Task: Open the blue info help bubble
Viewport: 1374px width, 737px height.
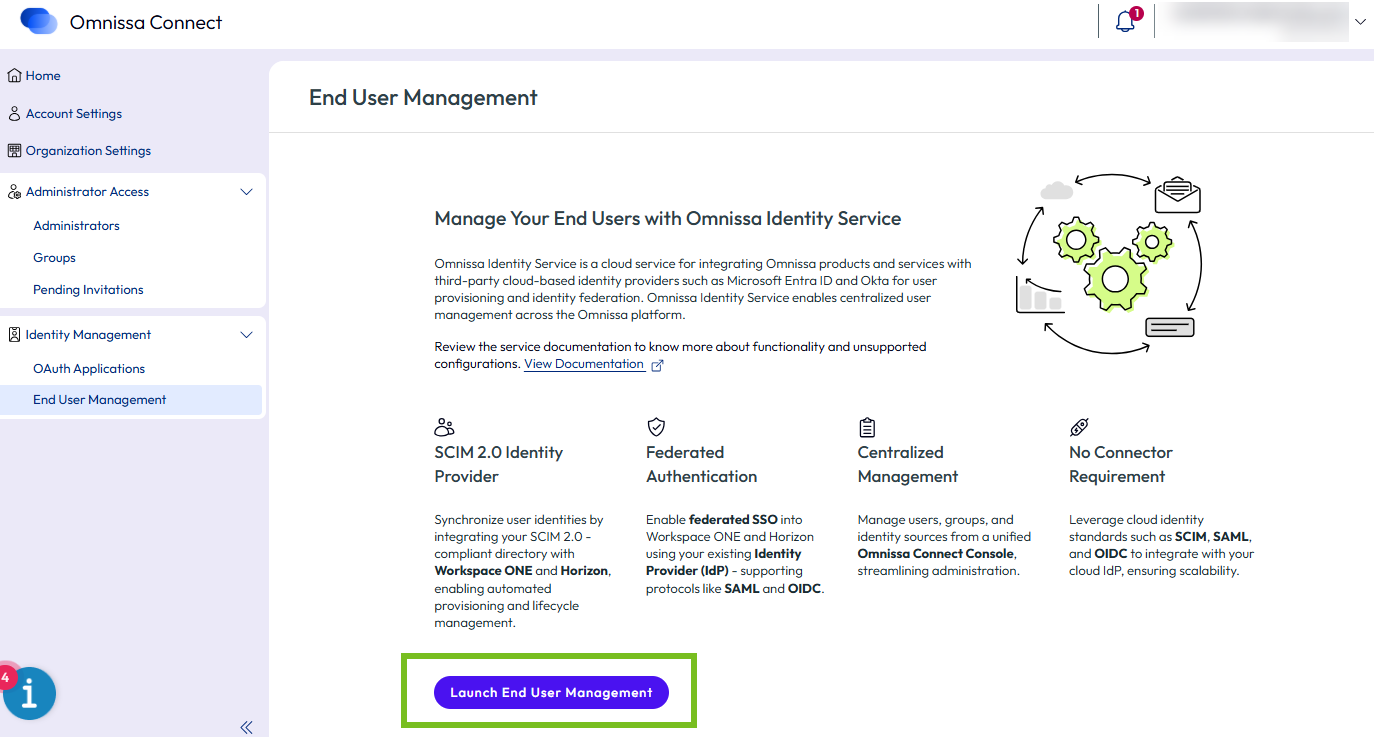Action: tap(29, 693)
